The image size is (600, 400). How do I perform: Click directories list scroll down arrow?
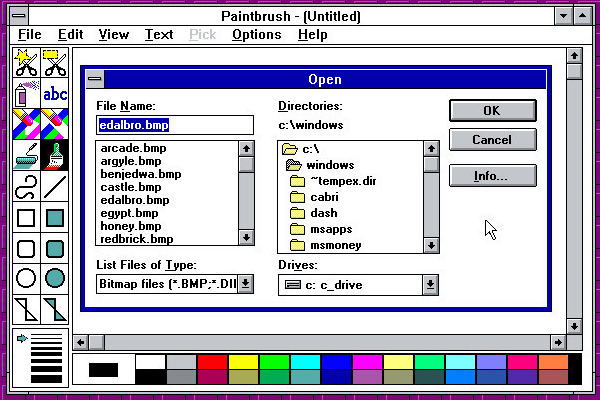point(431,245)
